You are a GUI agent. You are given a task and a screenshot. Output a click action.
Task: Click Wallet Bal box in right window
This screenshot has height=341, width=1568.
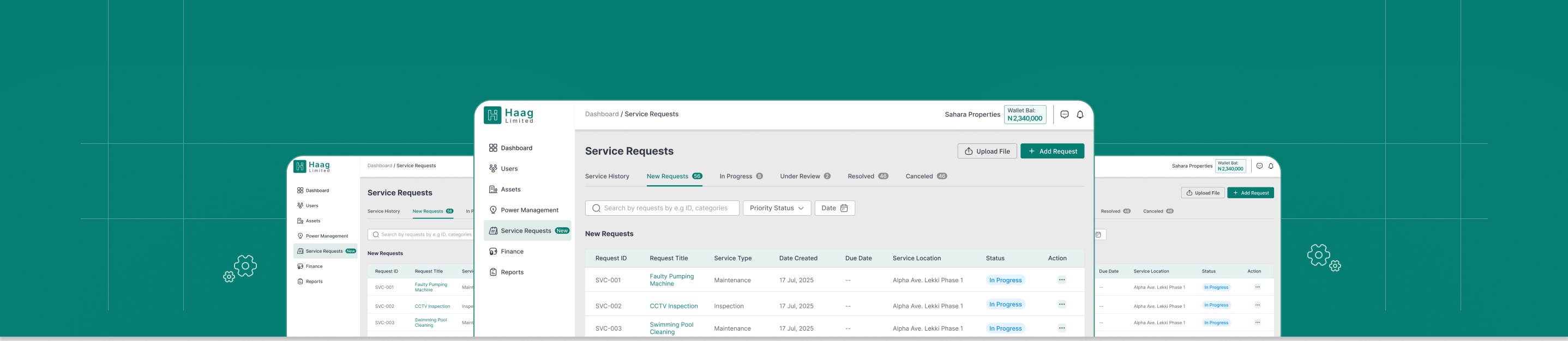pos(1230,166)
